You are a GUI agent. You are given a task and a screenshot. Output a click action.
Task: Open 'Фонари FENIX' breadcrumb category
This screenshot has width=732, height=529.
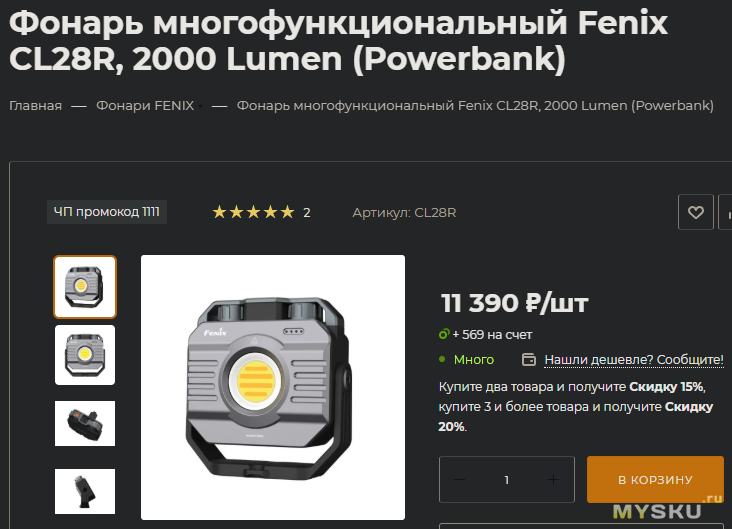point(145,106)
